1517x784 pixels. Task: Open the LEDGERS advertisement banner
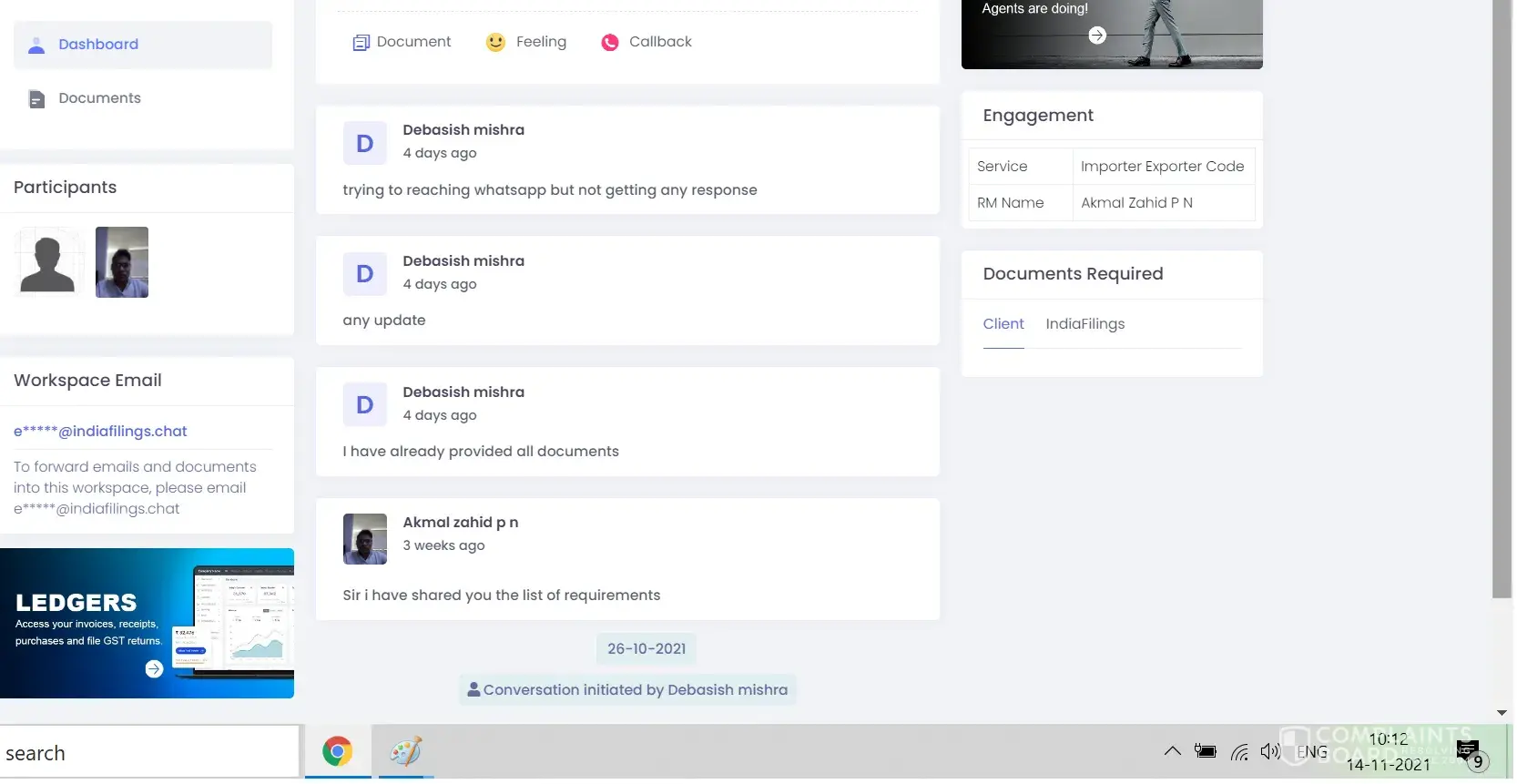[x=147, y=623]
